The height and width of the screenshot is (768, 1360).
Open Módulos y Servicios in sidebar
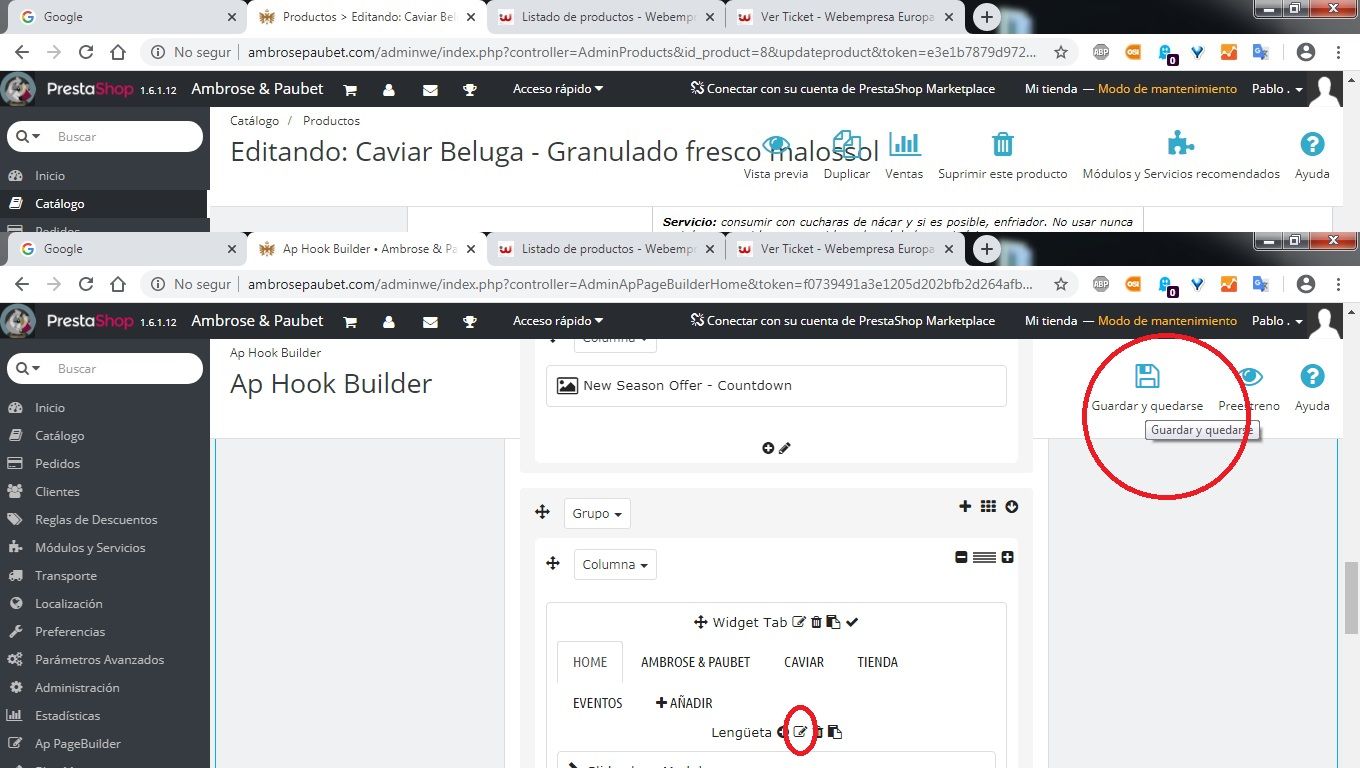(x=90, y=547)
